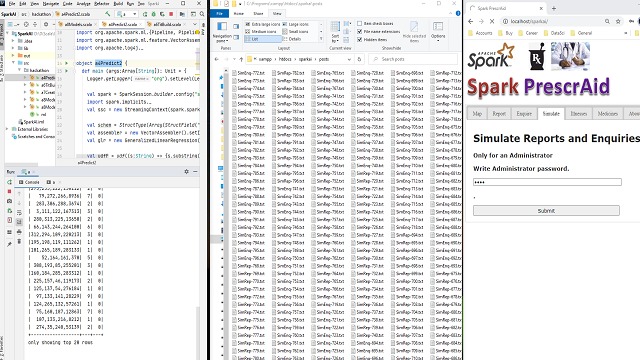640x360 pixels.
Task: Open the Illnesses tab on Spark PrescrAid
Action: (578, 114)
